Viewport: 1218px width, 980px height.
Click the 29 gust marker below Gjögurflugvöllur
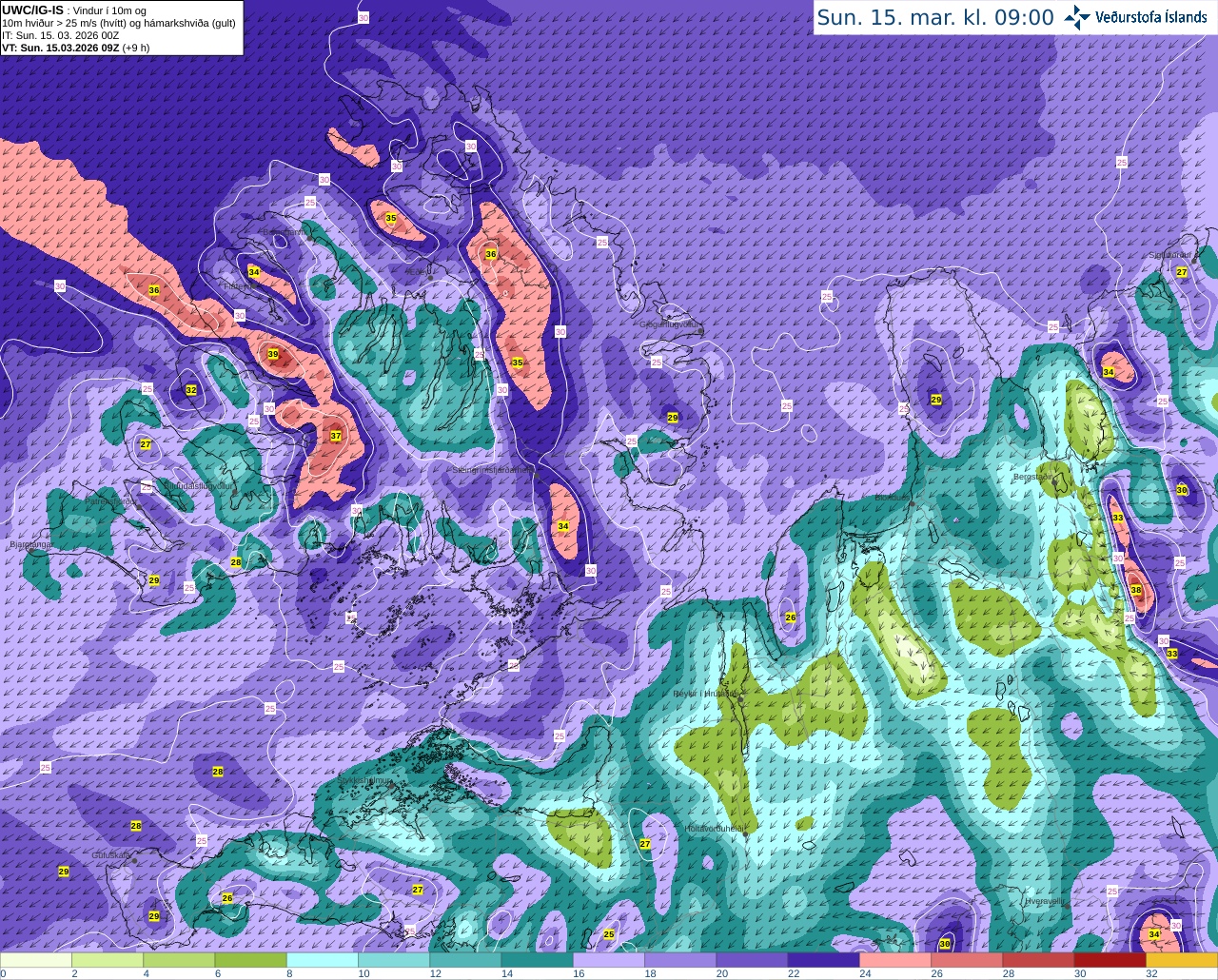(673, 418)
